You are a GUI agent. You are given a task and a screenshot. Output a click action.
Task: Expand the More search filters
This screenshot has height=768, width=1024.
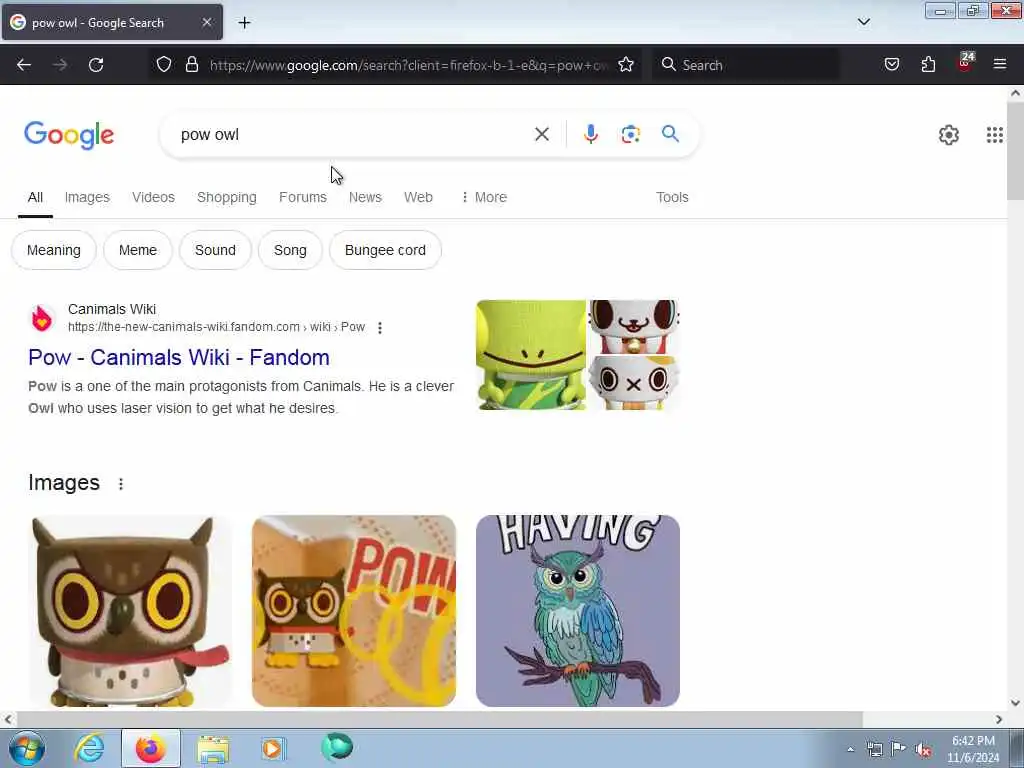pyautogui.click(x=484, y=197)
